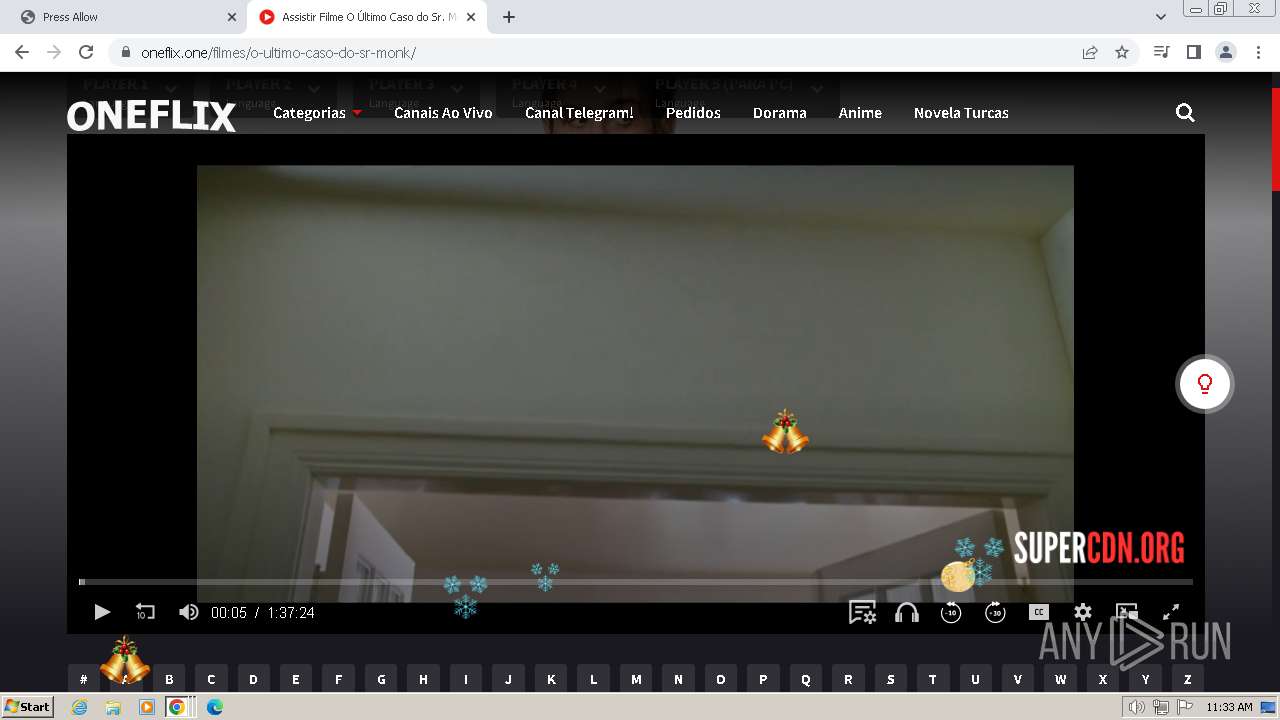
Task: Filter titles by letter G
Action: point(381,679)
